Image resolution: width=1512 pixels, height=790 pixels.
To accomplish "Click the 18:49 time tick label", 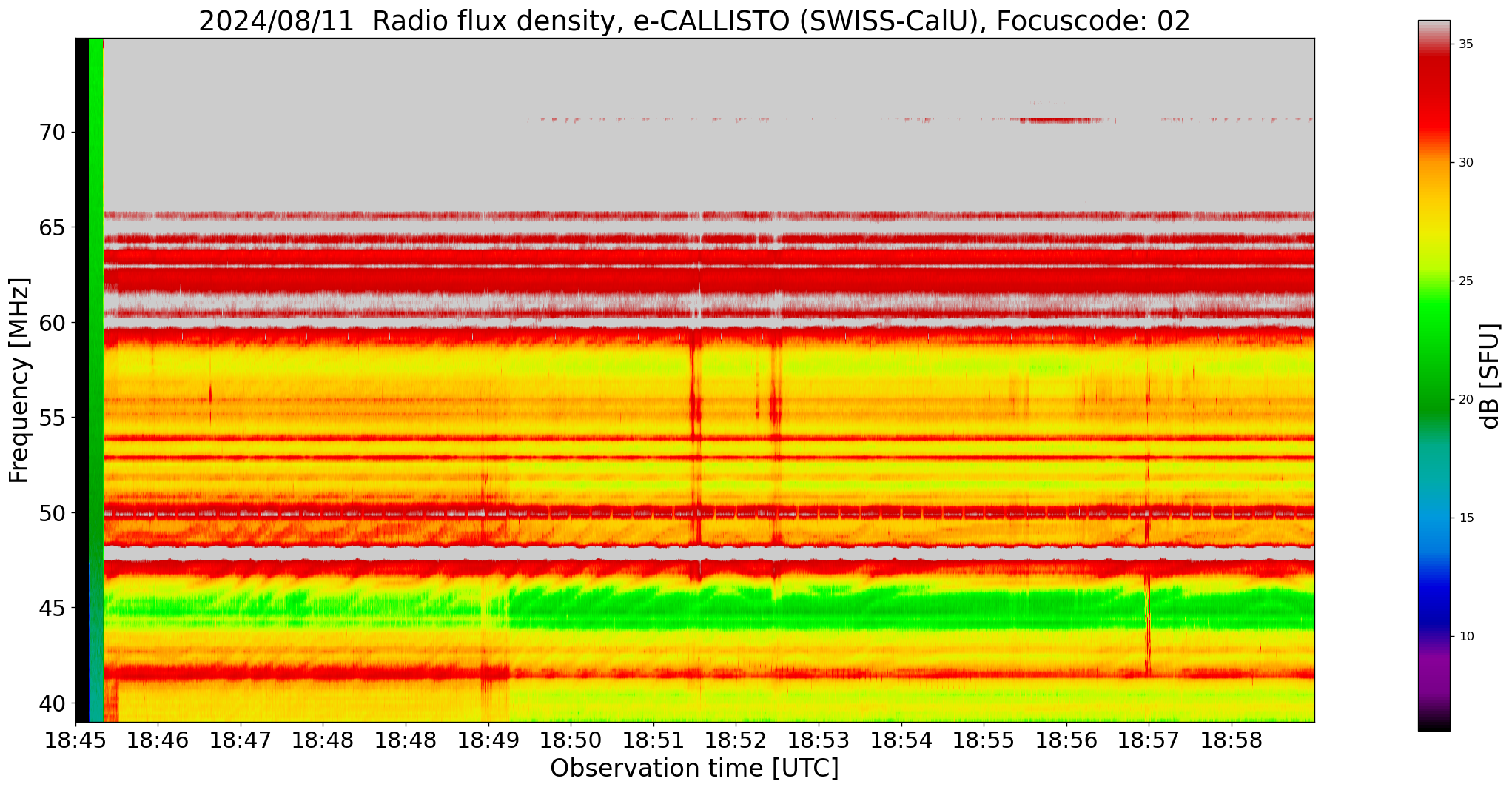I will coord(488,740).
